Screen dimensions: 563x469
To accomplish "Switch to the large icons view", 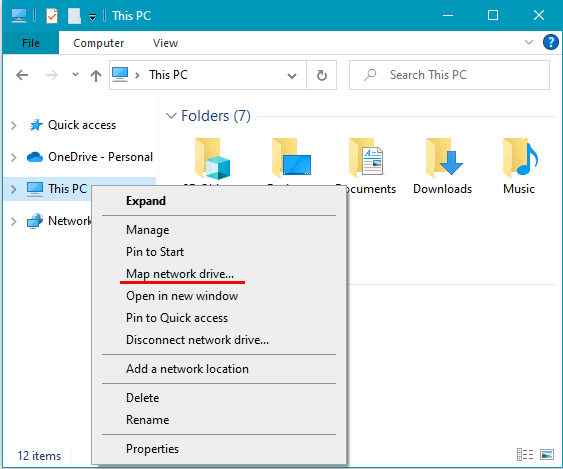I will click(x=547, y=455).
